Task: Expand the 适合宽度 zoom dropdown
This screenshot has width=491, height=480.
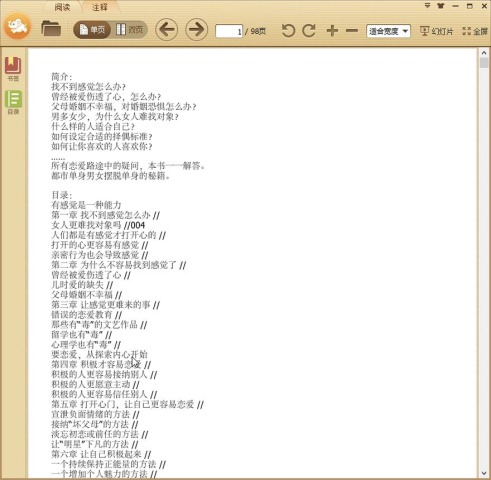Action: pos(388,31)
